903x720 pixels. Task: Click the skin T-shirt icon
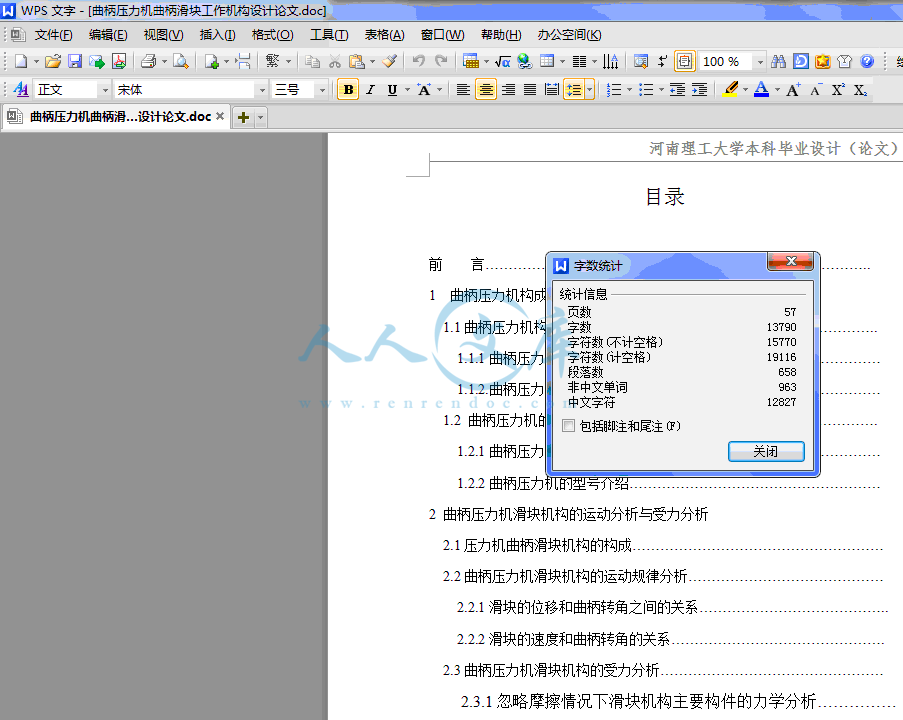click(x=845, y=61)
